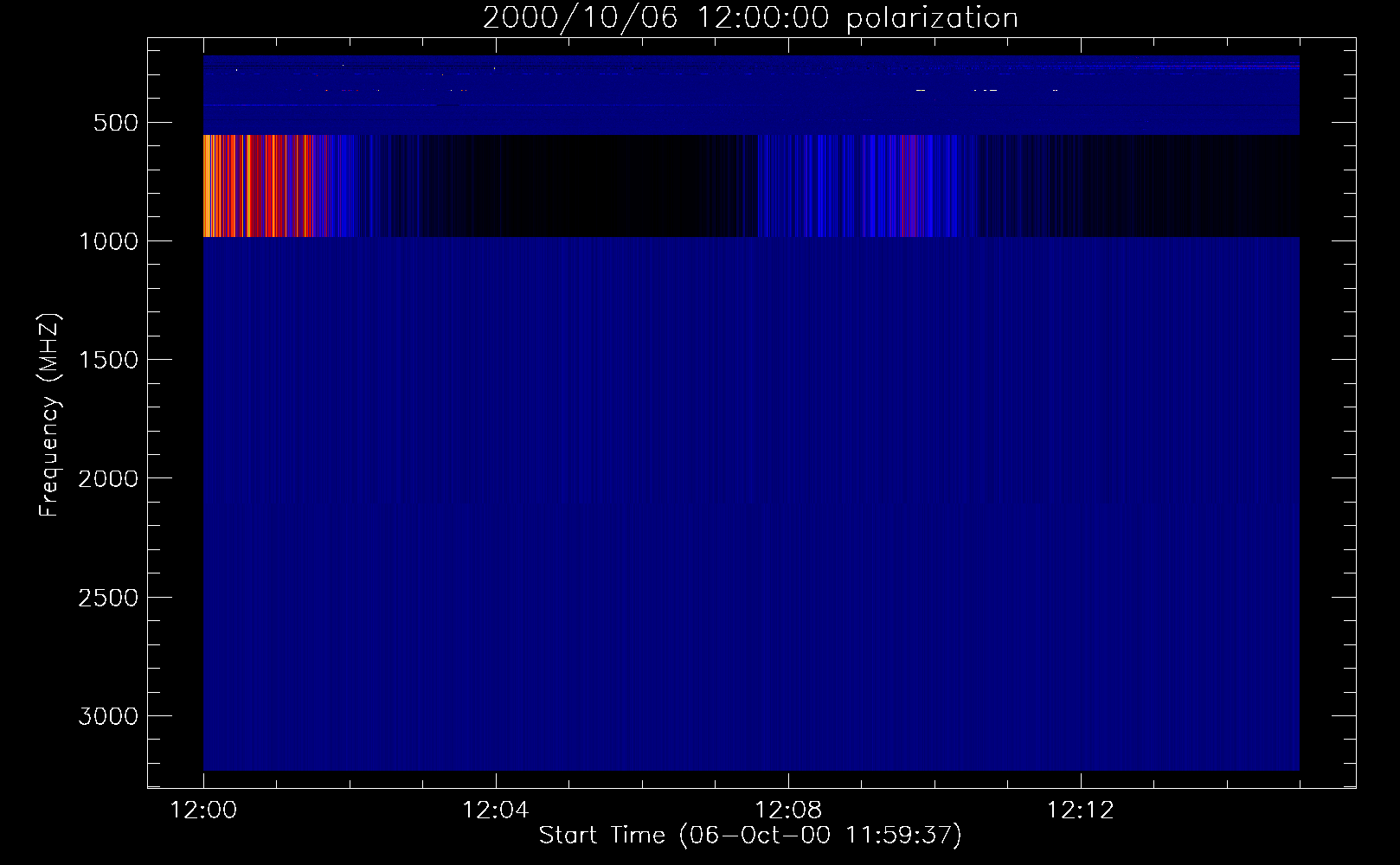Click the 12:00 time tick label
The image size is (1400, 865).
tap(203, 811)
